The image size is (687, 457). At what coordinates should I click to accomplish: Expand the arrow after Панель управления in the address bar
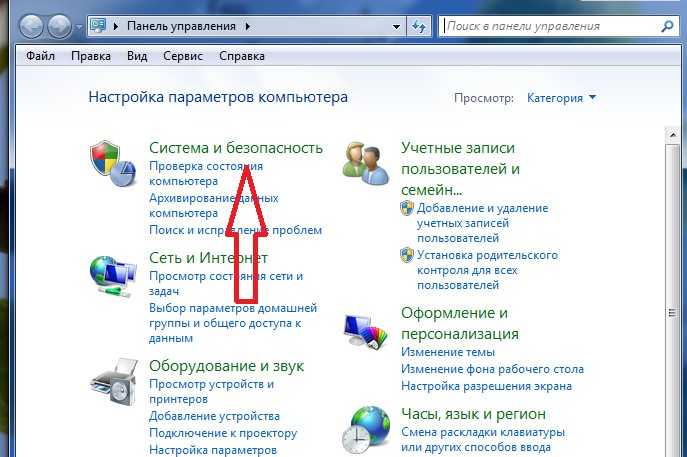tap(248, 26)
